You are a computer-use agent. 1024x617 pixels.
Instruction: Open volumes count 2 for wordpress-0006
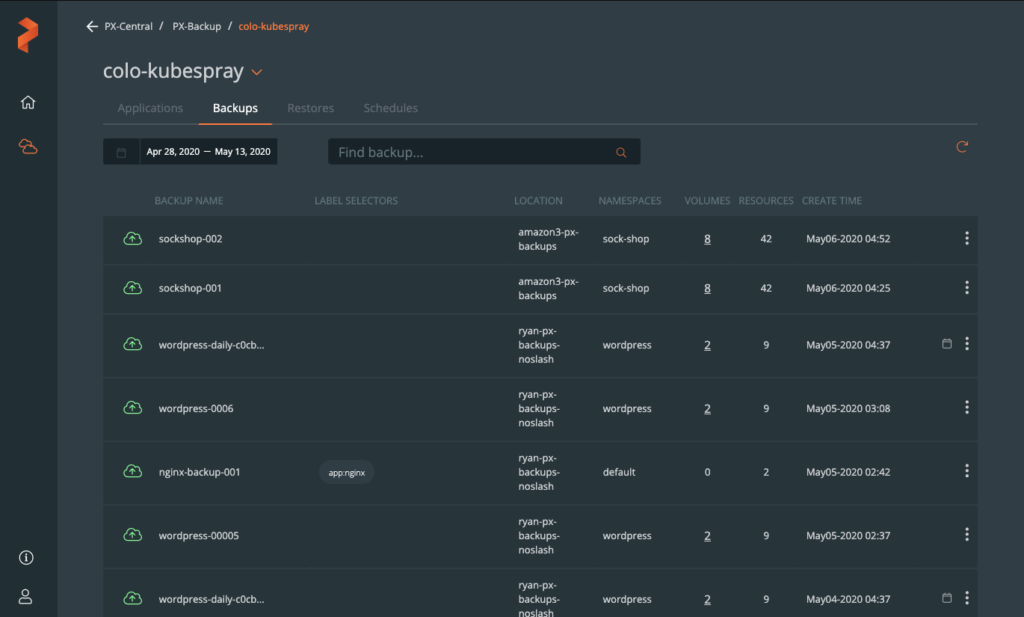[707, 409]
